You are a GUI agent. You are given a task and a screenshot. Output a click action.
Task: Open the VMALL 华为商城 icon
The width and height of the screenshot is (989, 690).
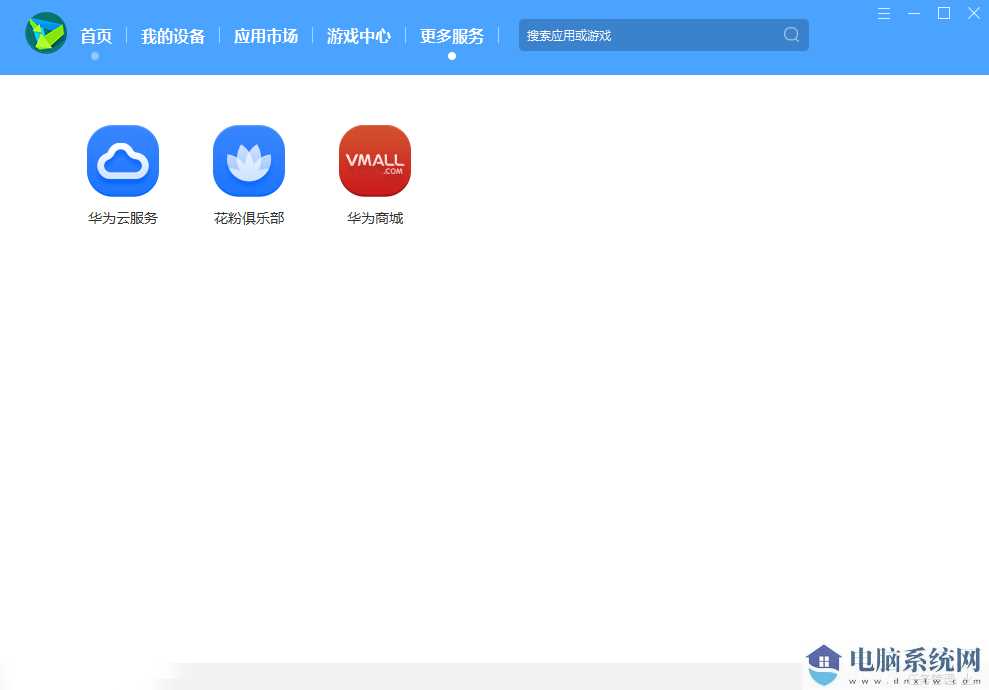[x=375, y=161]
